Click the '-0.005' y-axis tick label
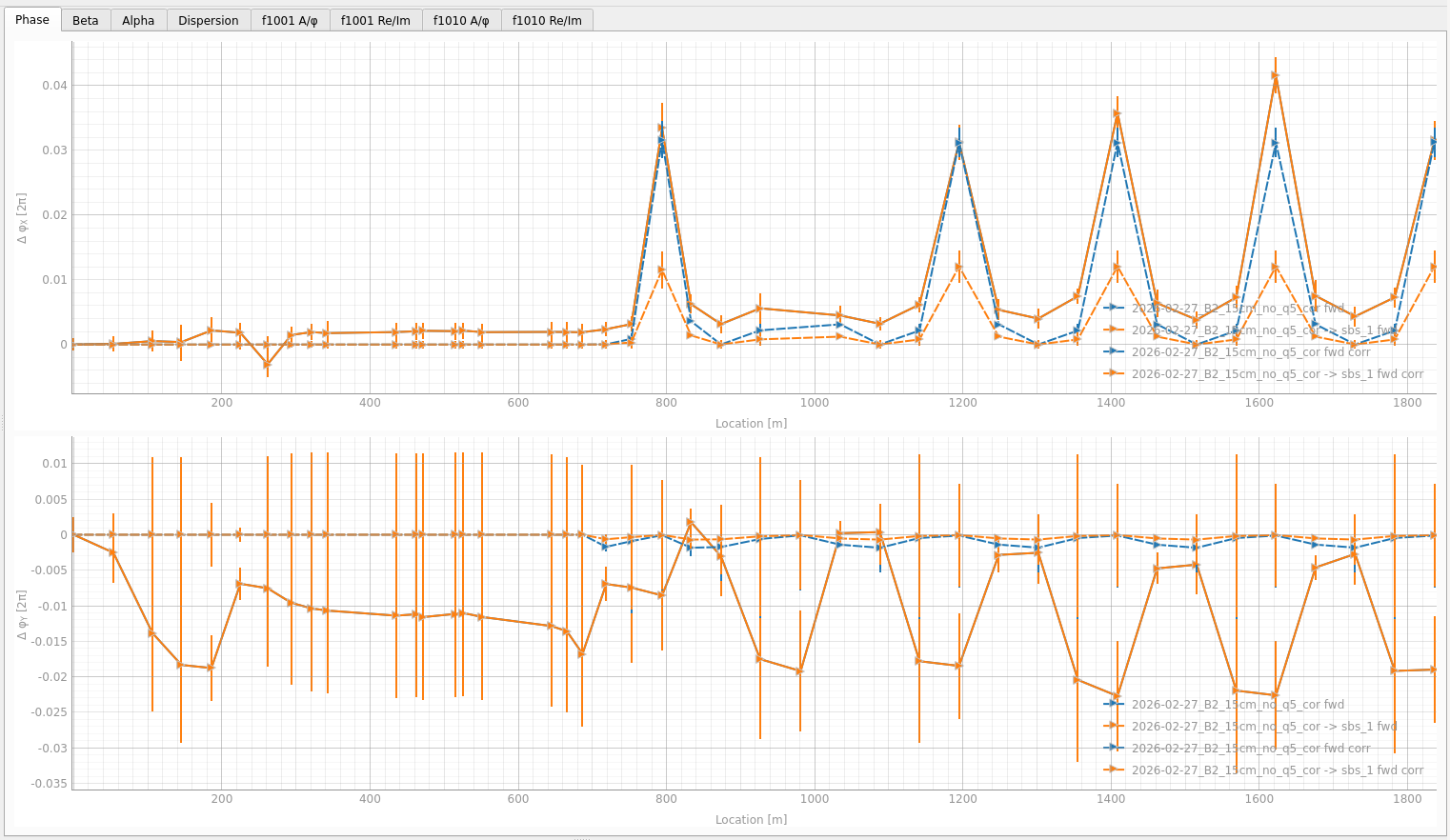Screen dimensions: 1450x840 (48, 570)
